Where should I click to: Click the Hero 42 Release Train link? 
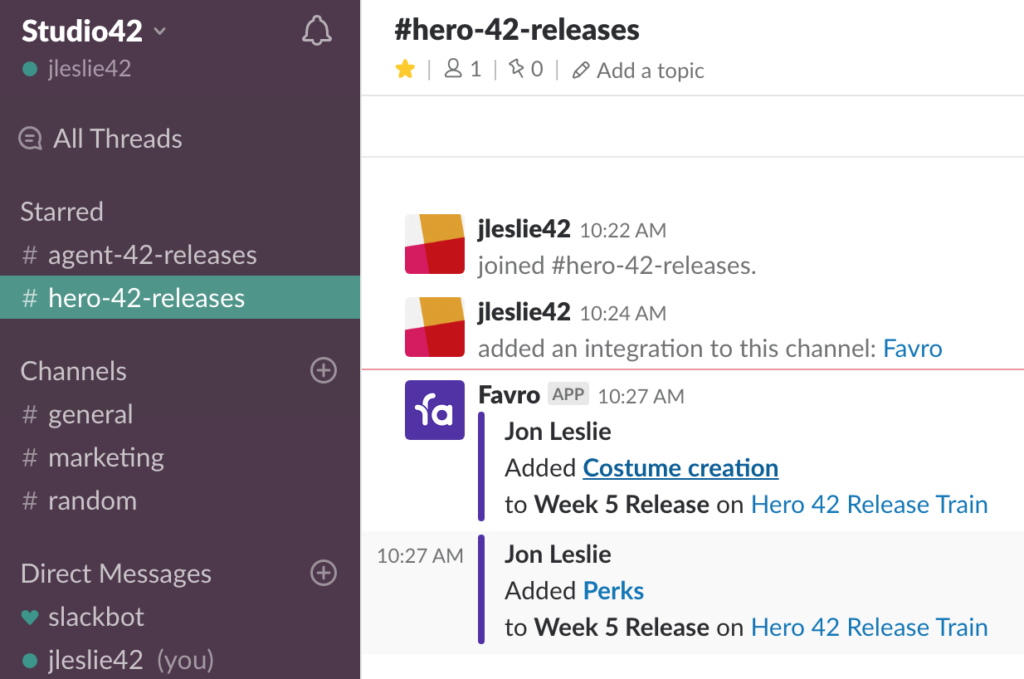coord(868,504)
